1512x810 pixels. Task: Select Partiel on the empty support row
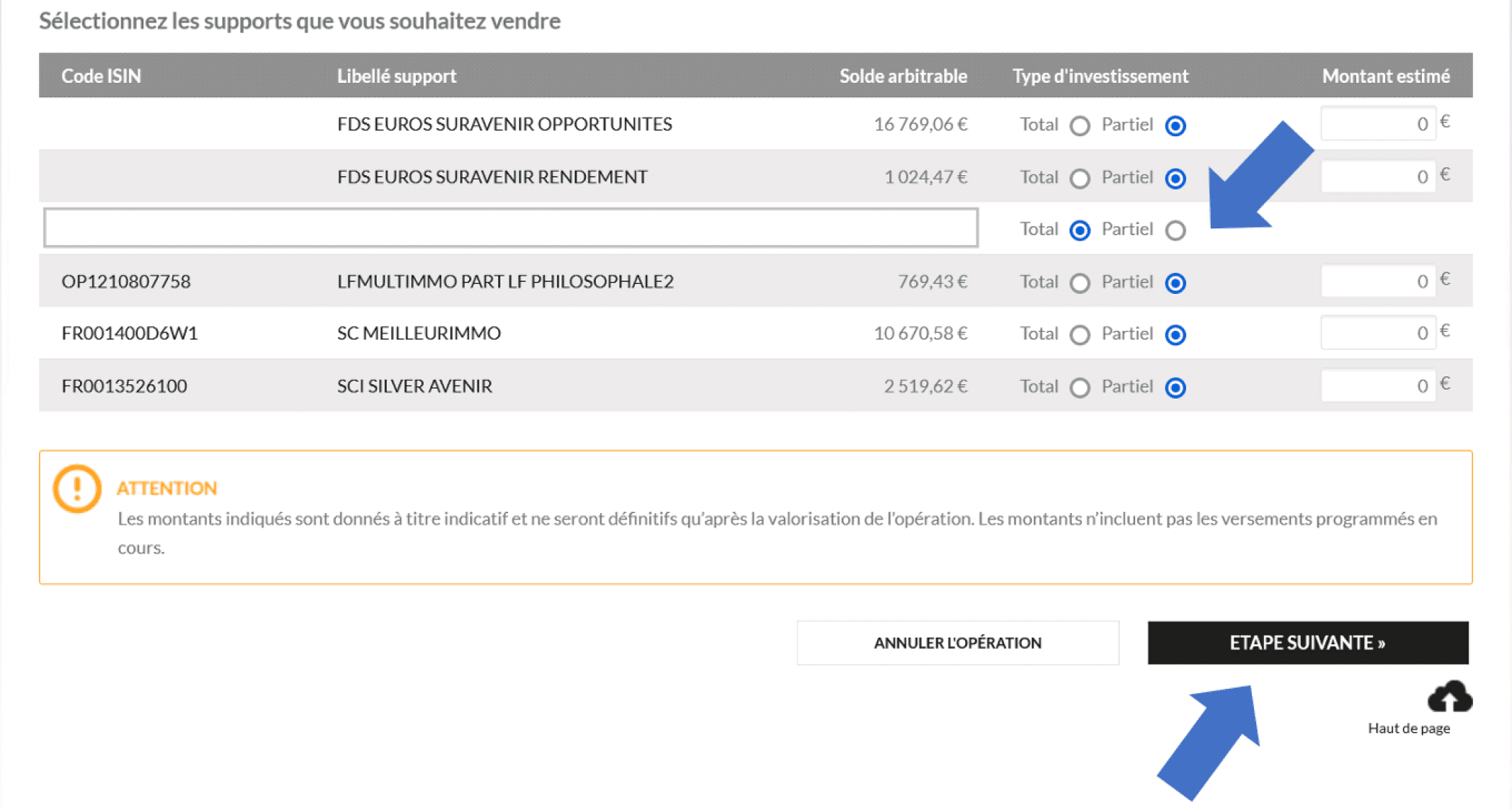tap(1175, 230)
